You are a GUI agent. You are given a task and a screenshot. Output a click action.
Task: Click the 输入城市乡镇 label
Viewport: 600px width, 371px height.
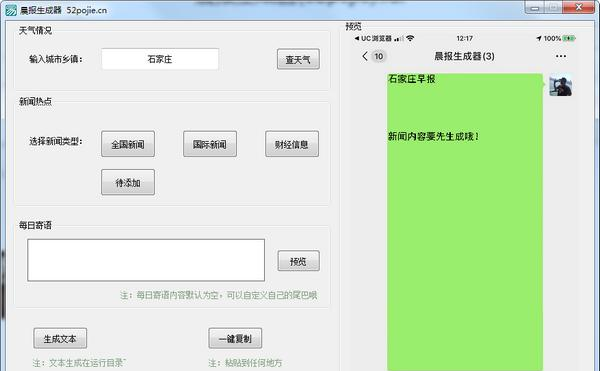56,59
